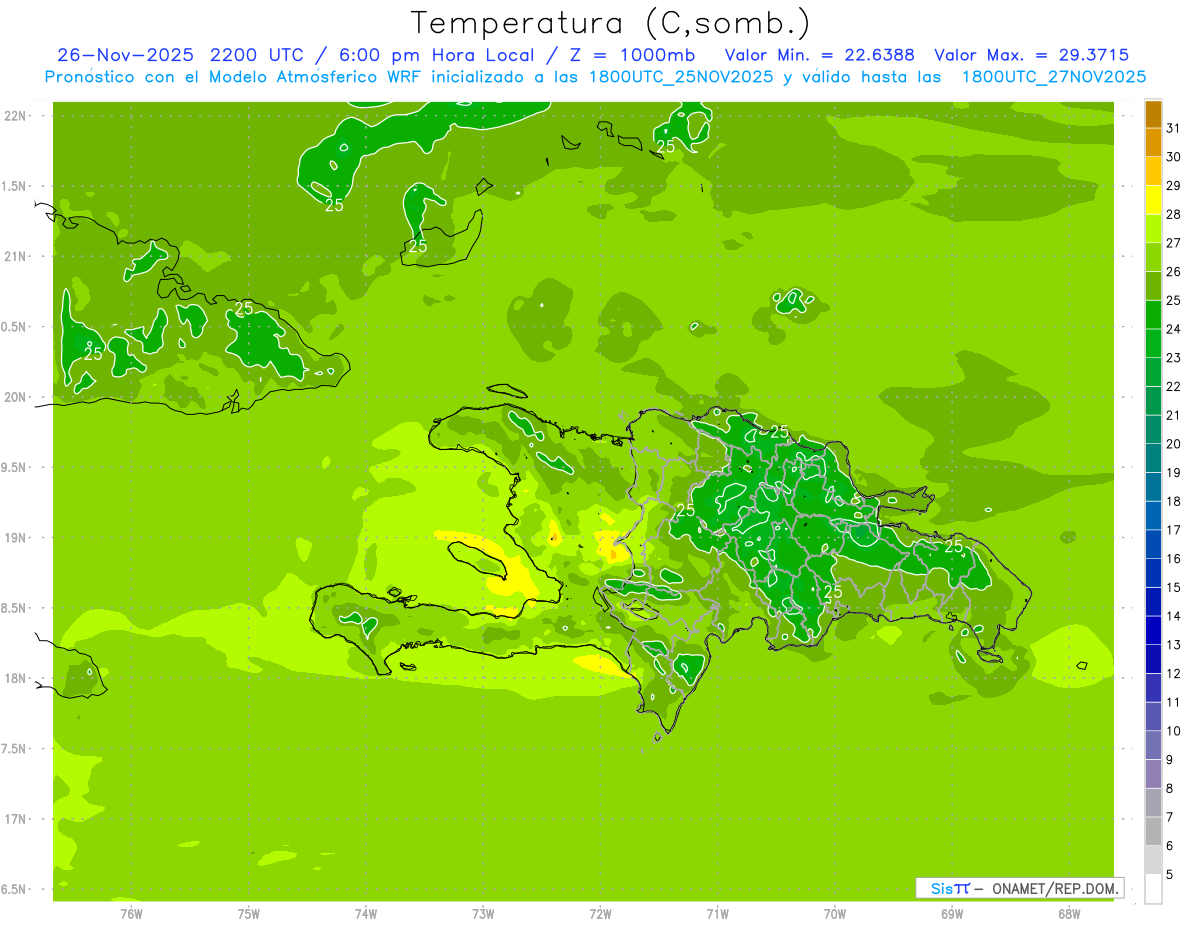The width and height of the screenshot is (1200, 927).
Task: Click the "74W" longitude label
Action: (366, 914)
